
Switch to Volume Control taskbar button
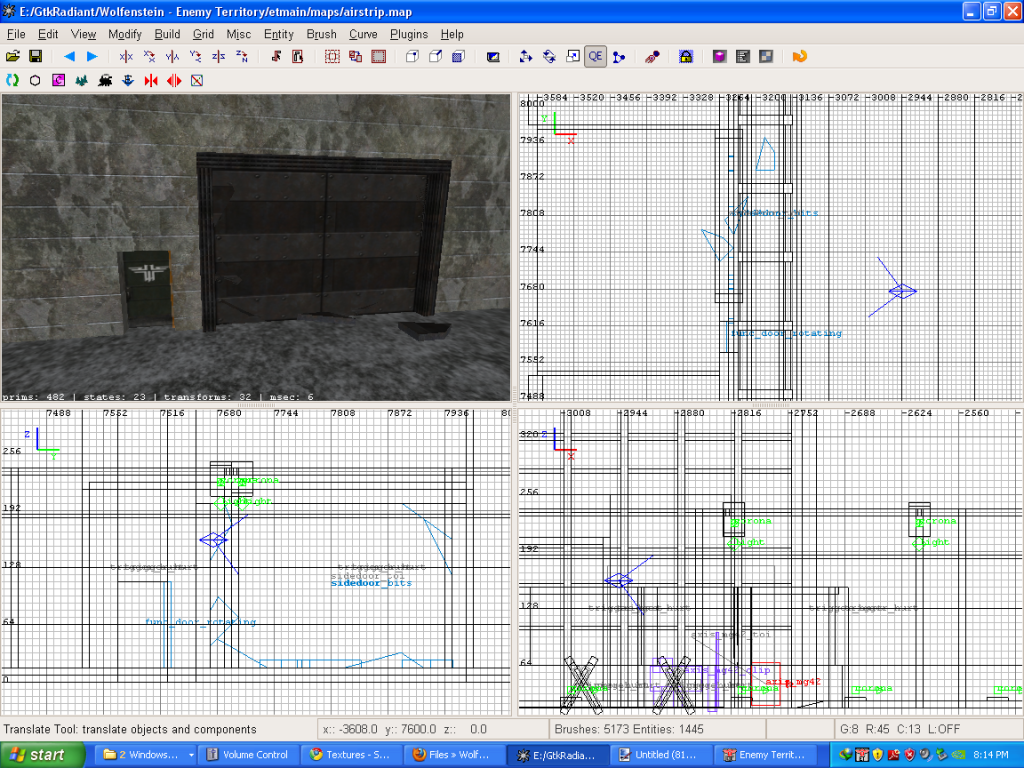pos(247,755)
